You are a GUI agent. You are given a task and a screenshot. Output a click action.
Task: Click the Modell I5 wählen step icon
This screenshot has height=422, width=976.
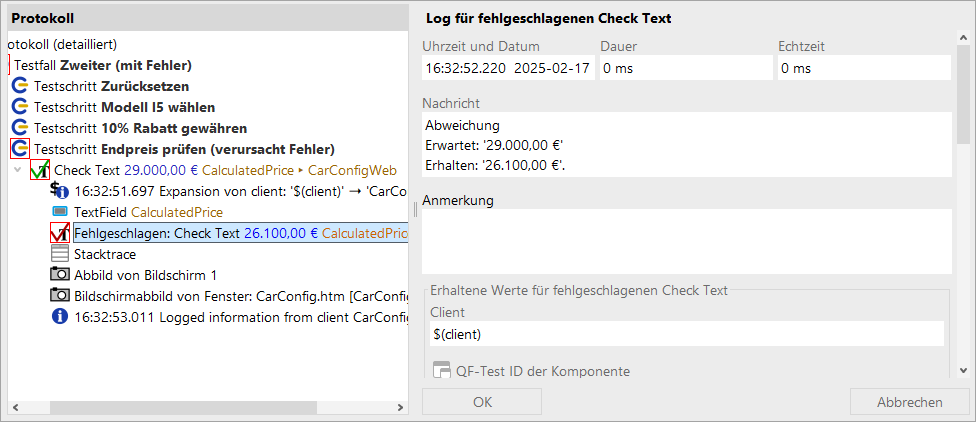[20, 107]
